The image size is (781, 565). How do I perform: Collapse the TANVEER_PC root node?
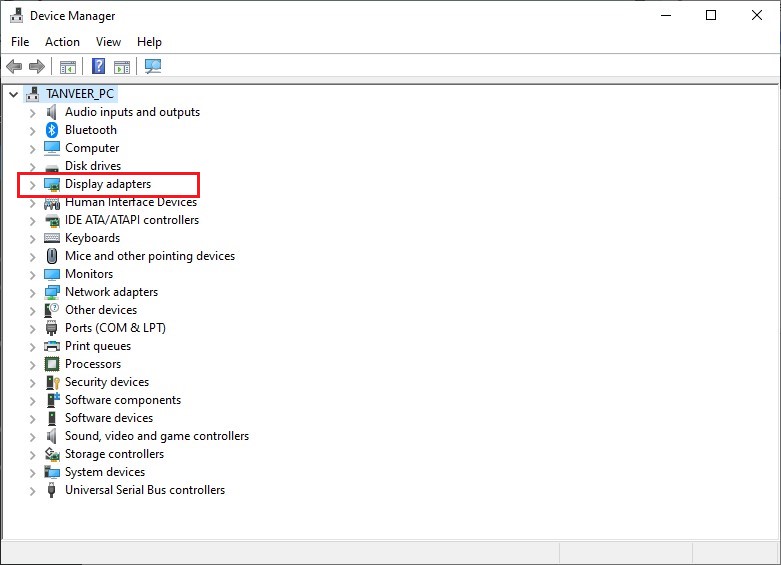pos(14,94)
